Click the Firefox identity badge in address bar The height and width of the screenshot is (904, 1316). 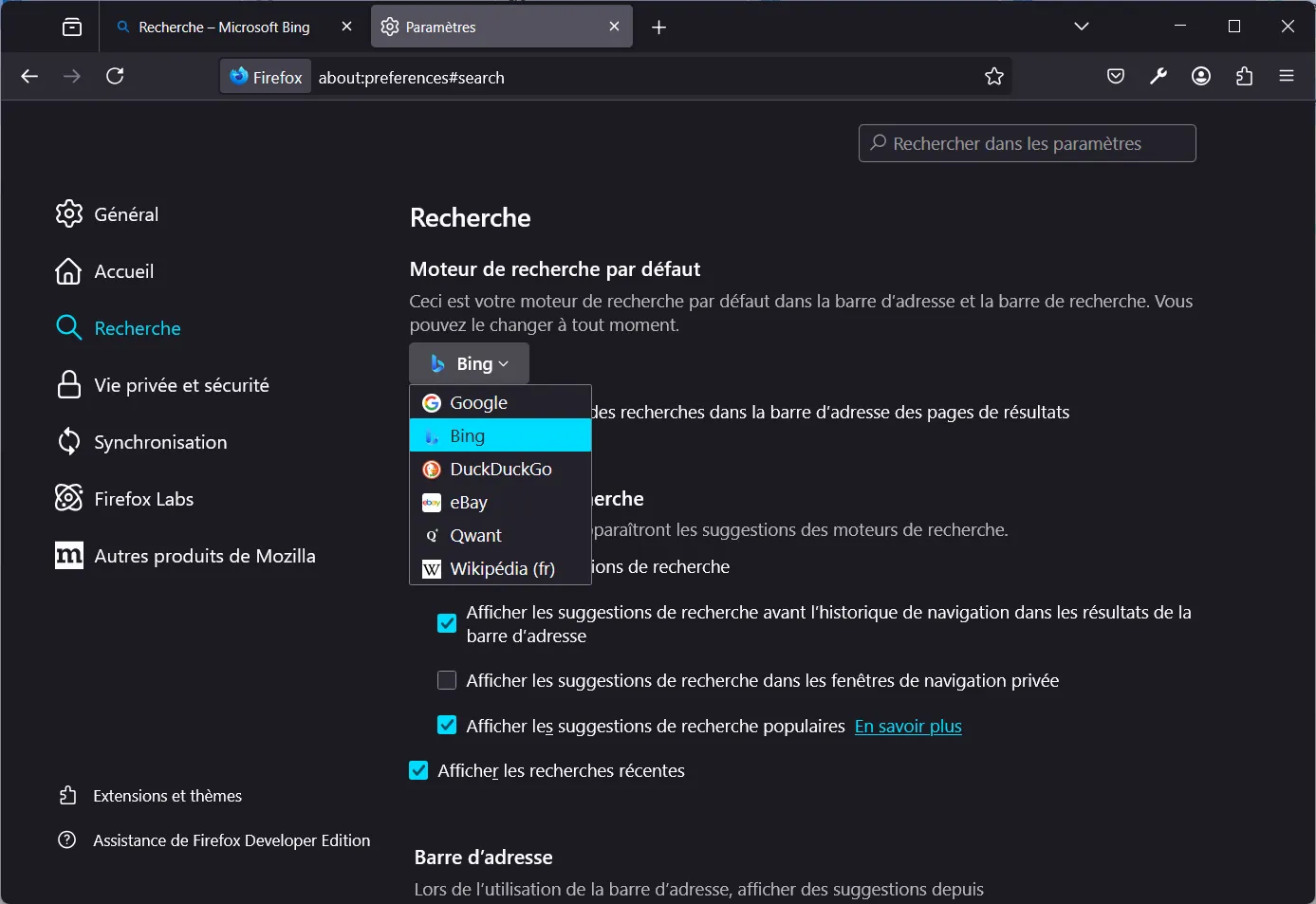(x=266, y=77)
